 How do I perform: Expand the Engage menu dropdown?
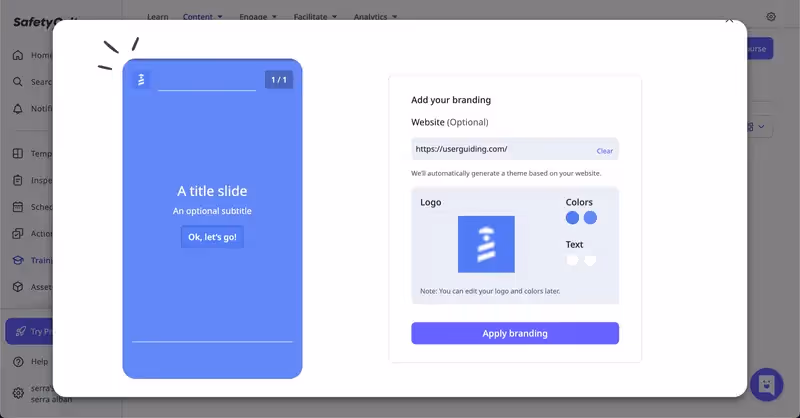[258, 16]
